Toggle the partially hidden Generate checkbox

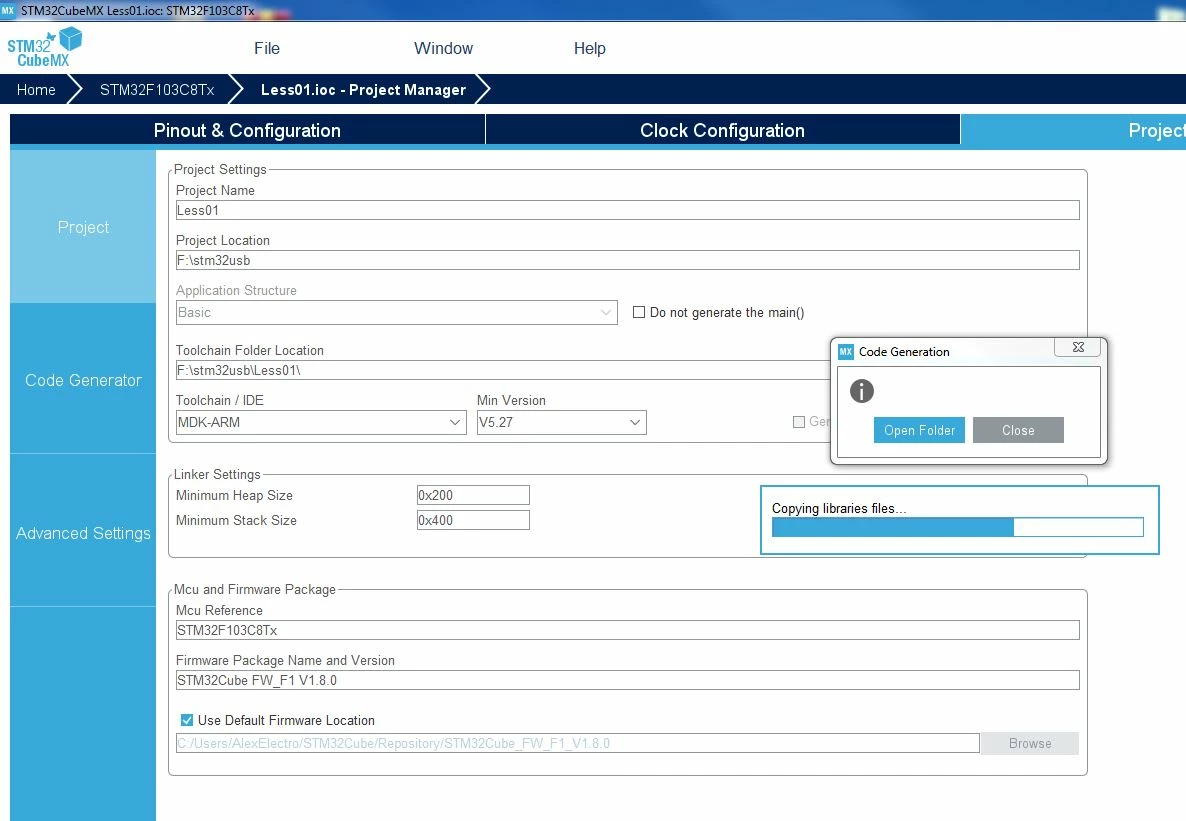coord(799,421)
